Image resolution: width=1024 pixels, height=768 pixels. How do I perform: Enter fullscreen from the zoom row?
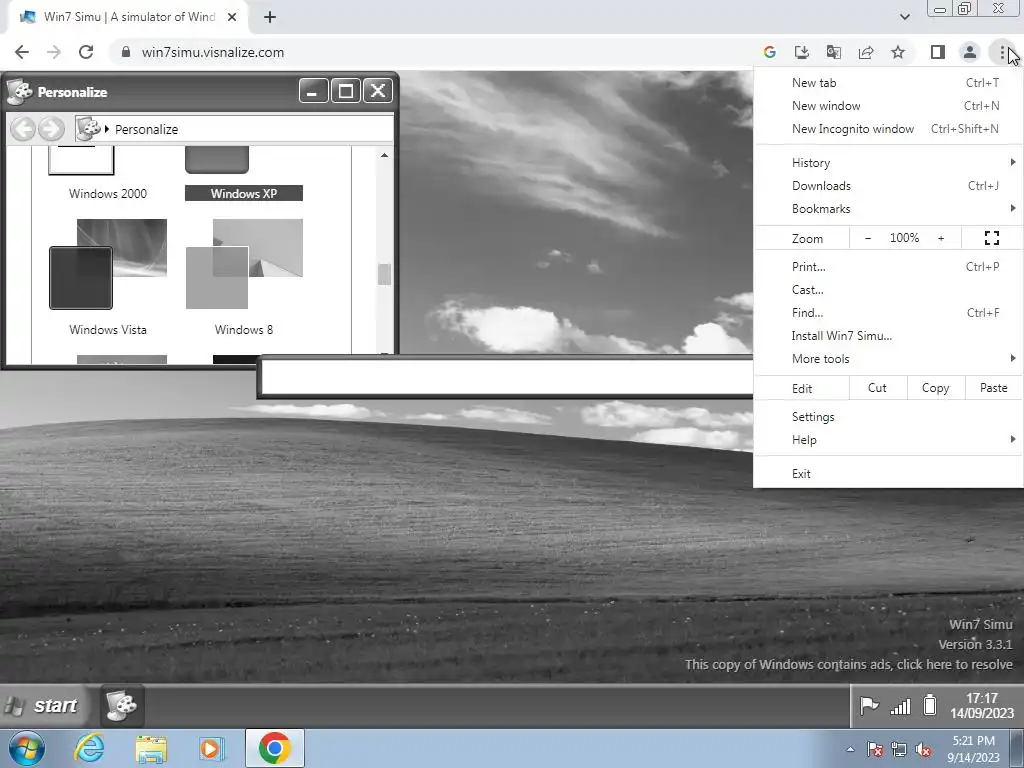click(x=991, y=238)
